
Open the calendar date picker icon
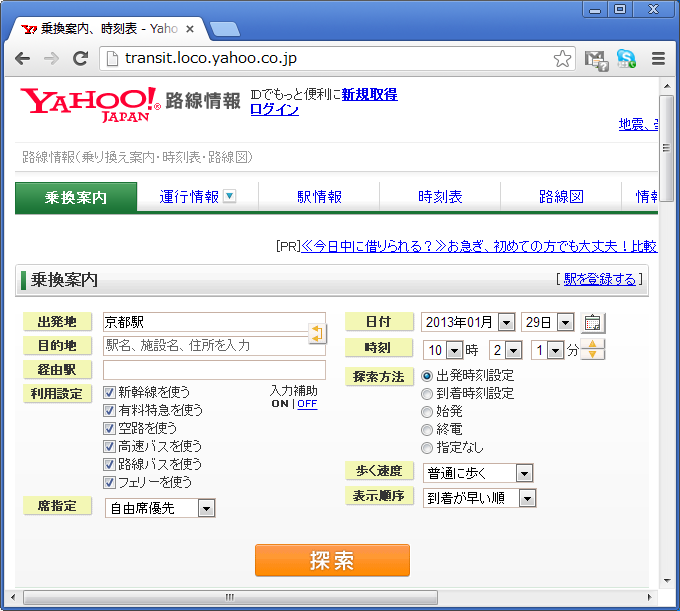pos(593,322)
